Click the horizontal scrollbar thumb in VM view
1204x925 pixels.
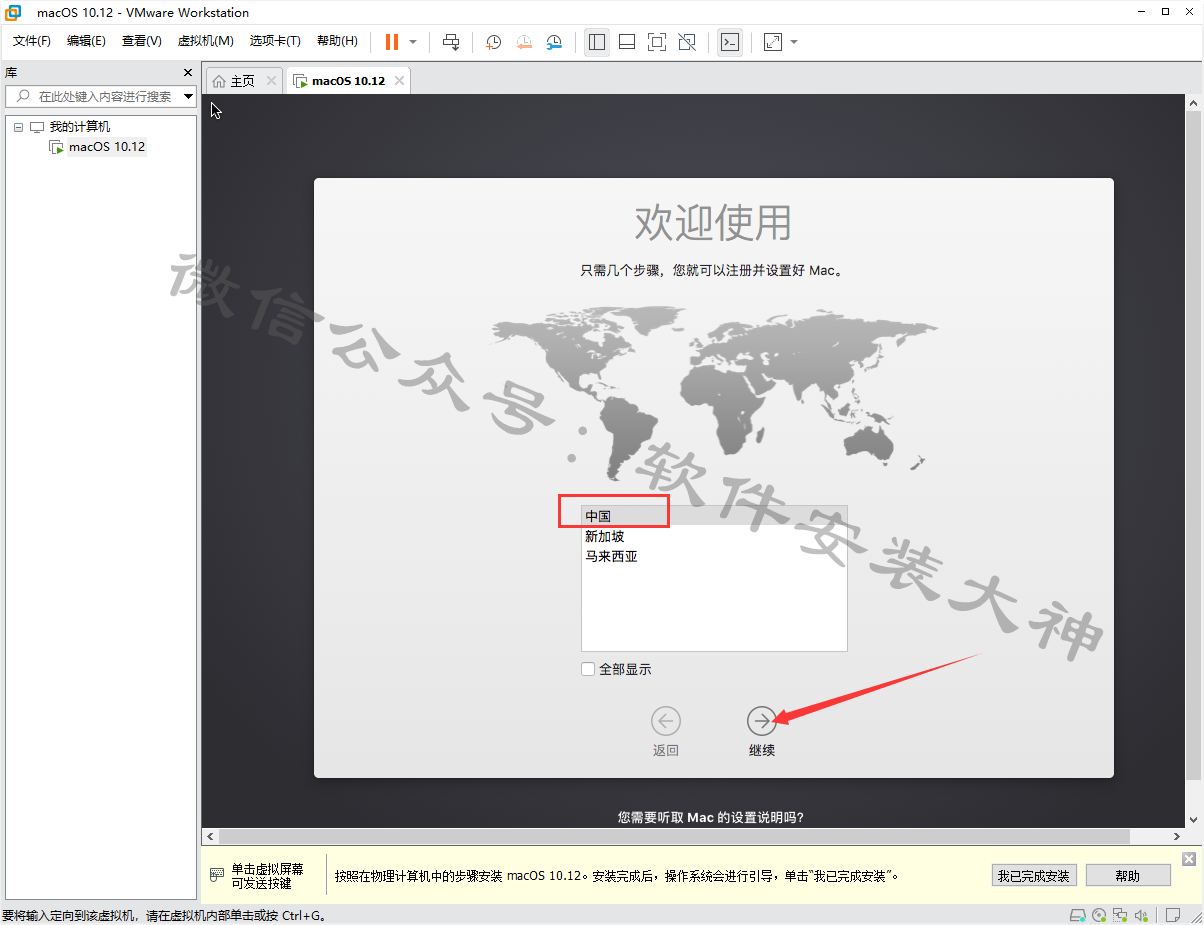(673, 836)
